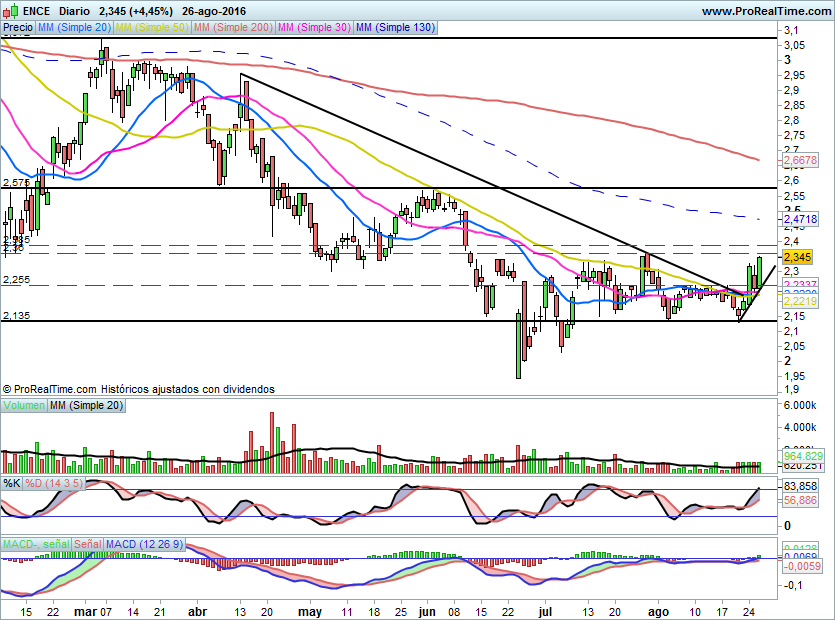Screen dimensions: 835x620
Task: Click the jul marker on time axis
Action: pos(544,611)
